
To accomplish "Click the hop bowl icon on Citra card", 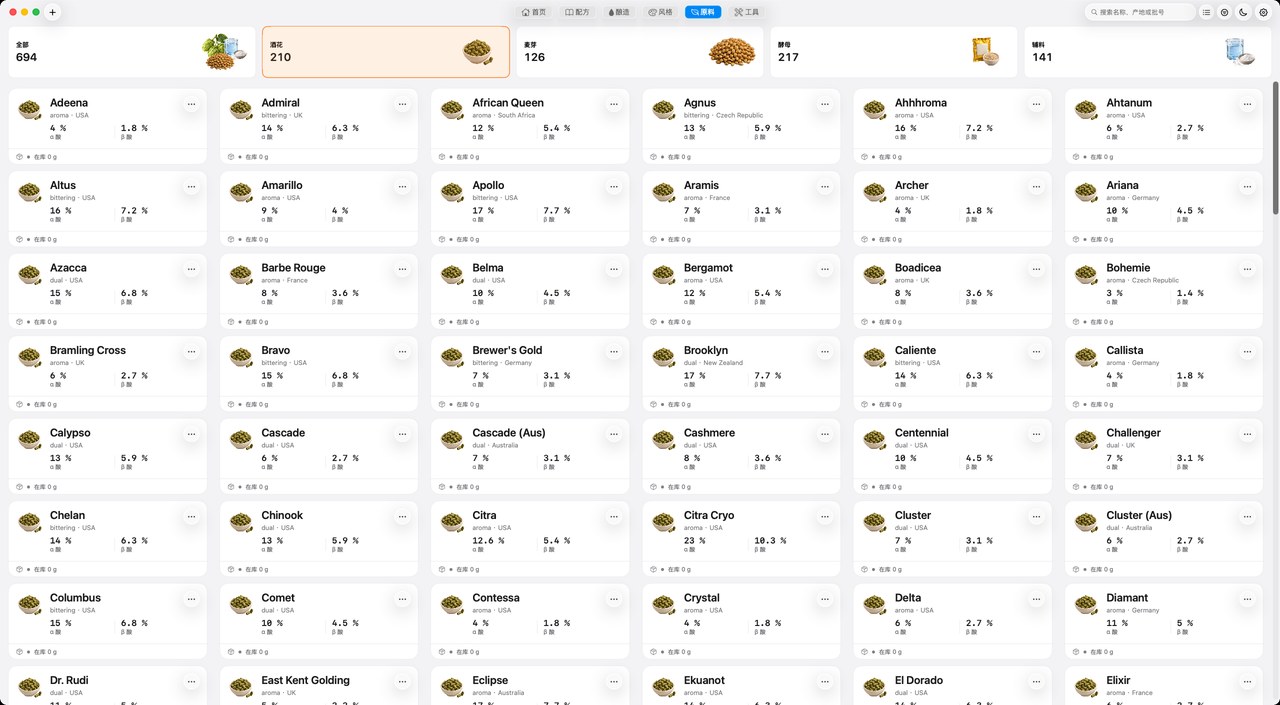I will click(x=452, y=522).
